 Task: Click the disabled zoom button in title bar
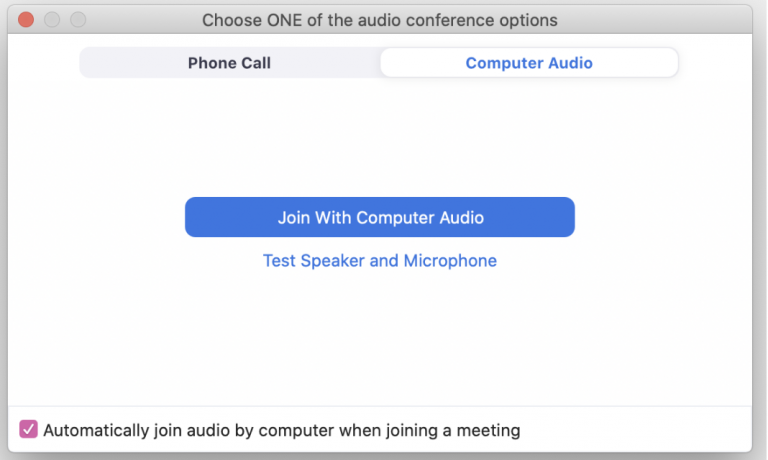click(78, 20)
